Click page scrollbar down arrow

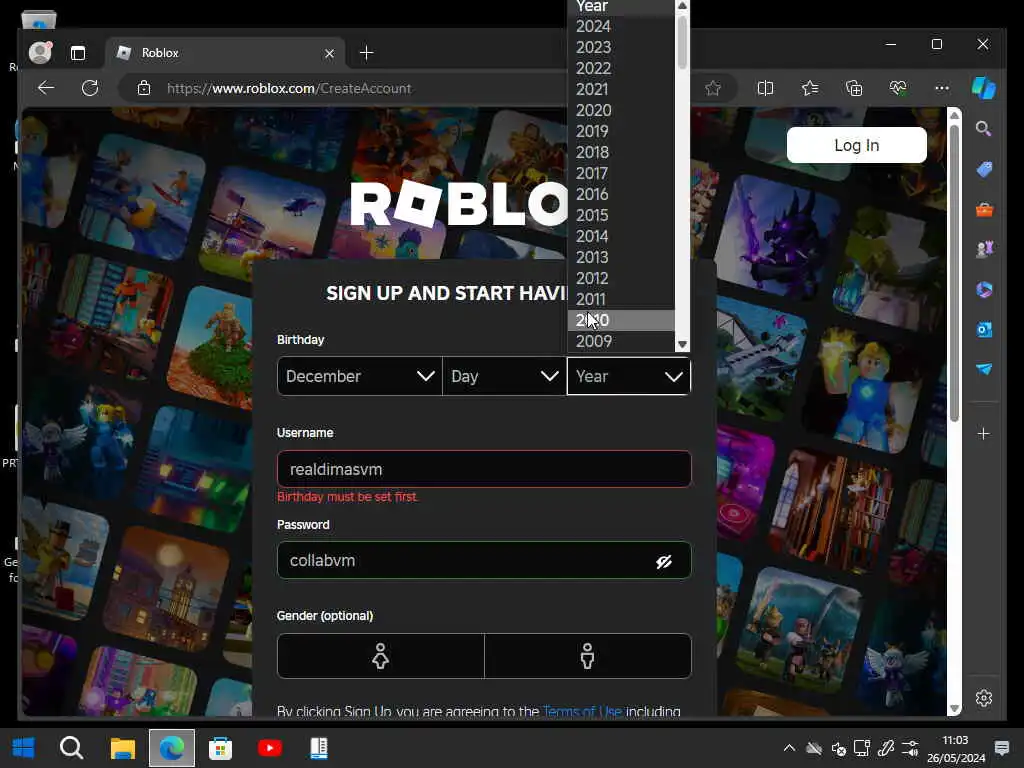point(954,709)
